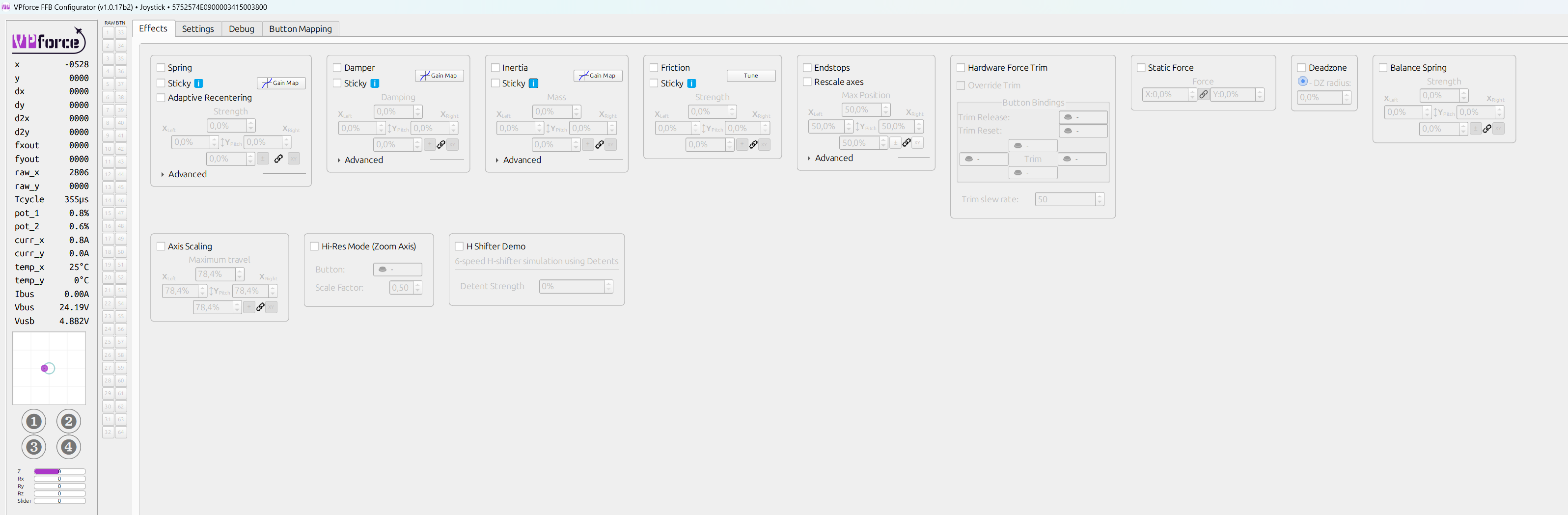Toggle the Damper damping axis link icon

(x=440, y=145)
